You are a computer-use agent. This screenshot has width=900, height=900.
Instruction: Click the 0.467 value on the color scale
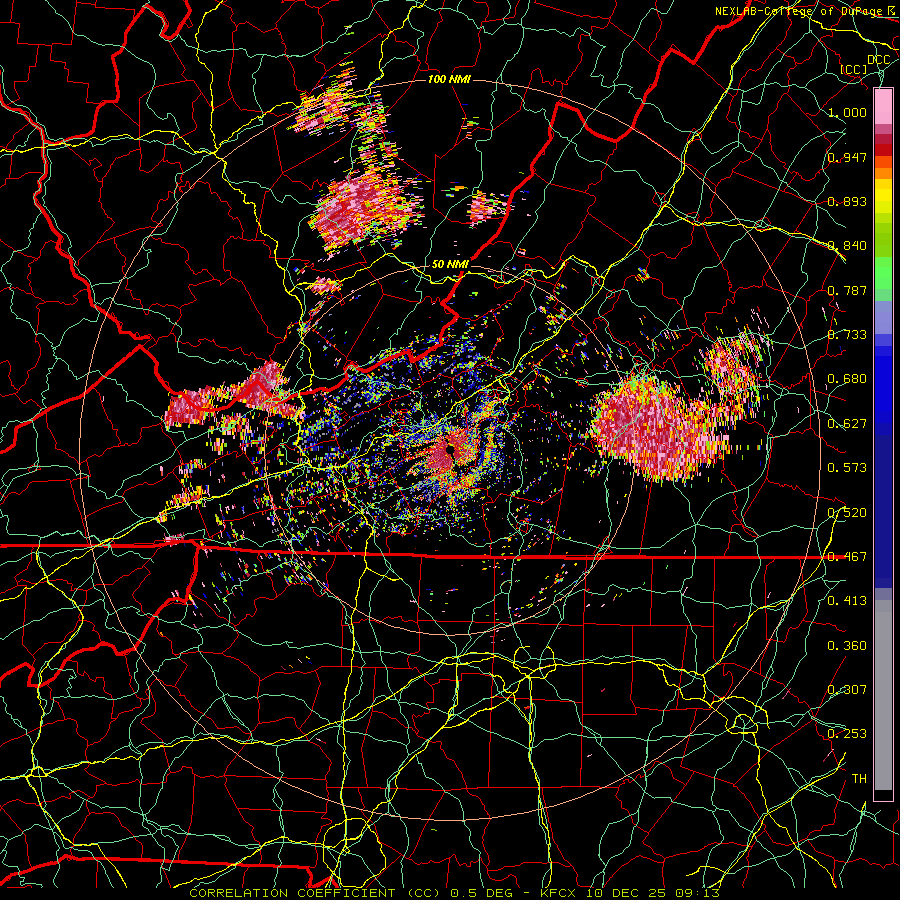point(847,557)
